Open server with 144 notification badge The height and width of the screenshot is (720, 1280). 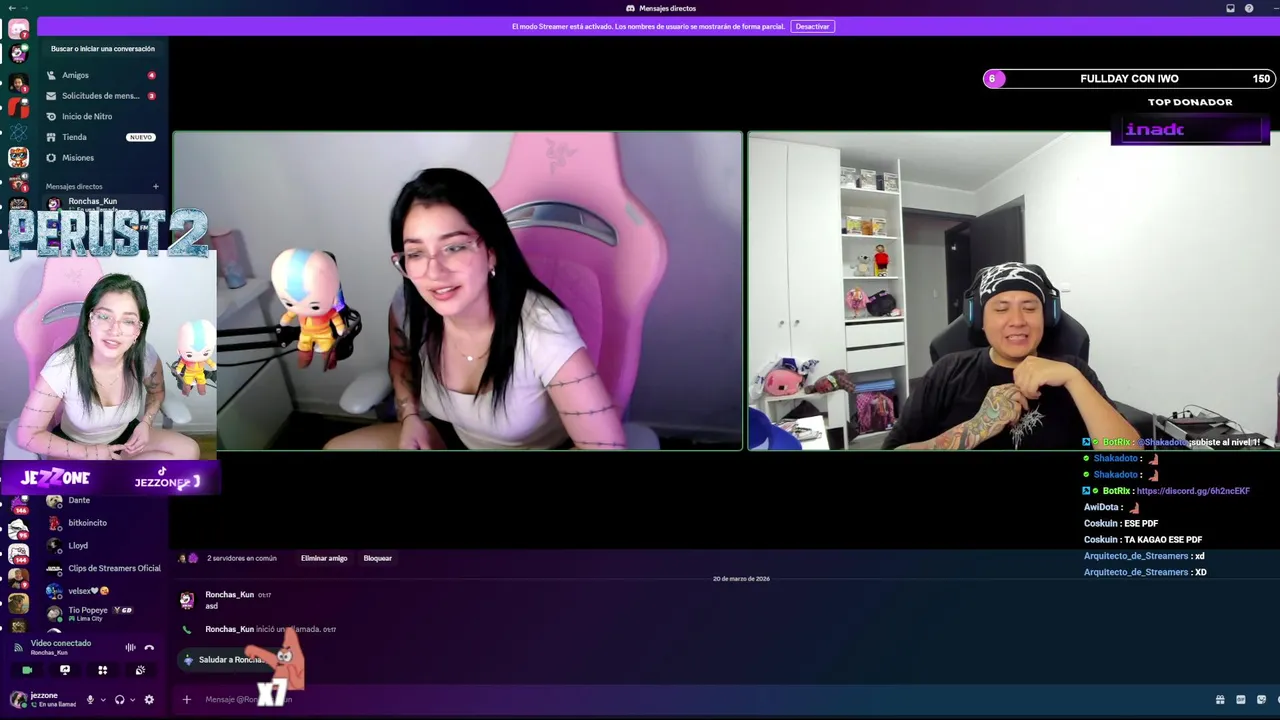pos(18,553)
